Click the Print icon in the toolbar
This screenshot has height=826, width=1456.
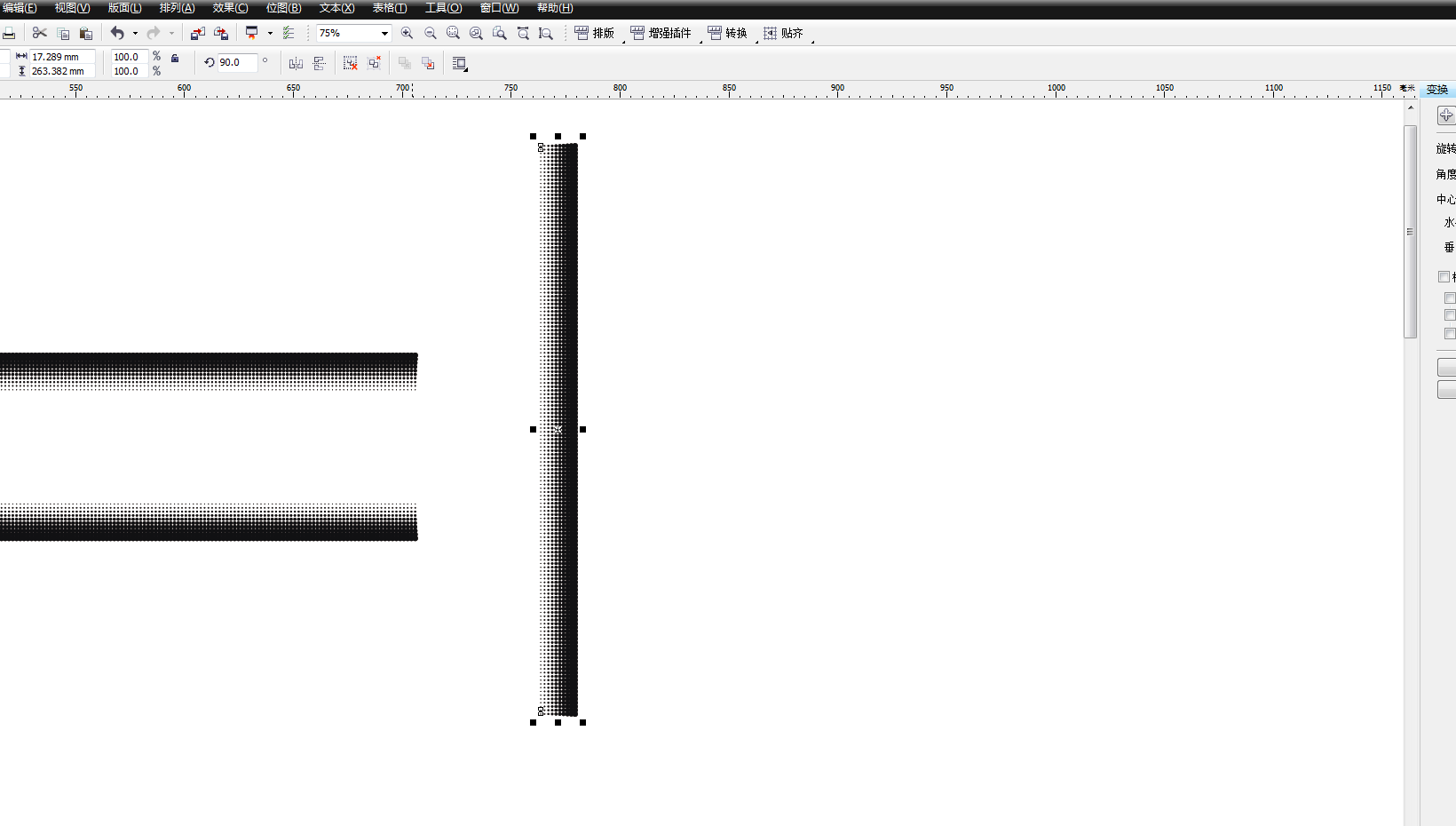pyautogui.click(x=9, y=33)
